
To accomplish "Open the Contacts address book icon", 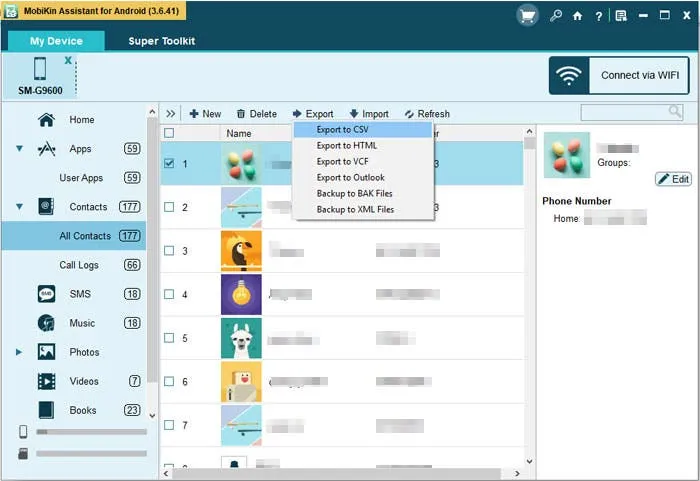I will tap(46, 206).
